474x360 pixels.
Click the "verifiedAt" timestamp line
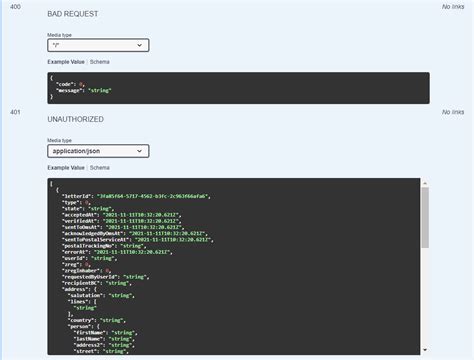[x=121, y=221]
